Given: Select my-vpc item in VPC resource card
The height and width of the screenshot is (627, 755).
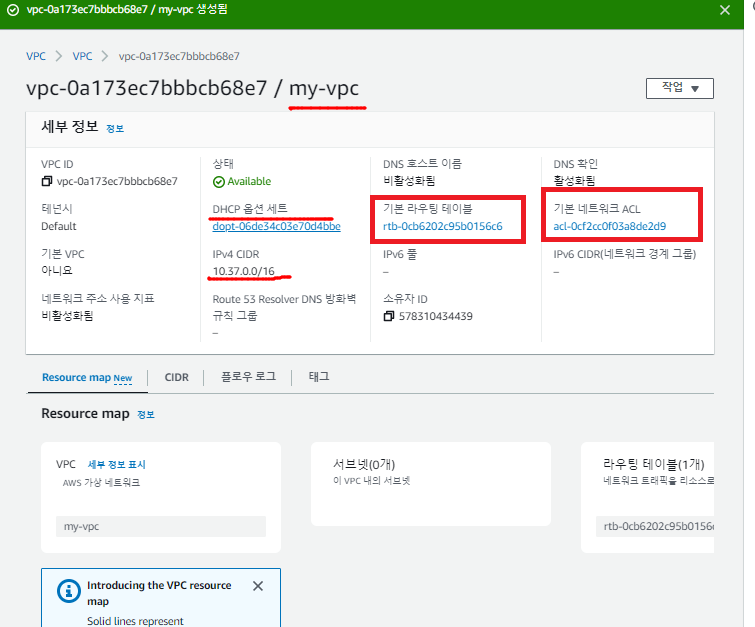Looking at the screenshot, I should tap(161, 526).
